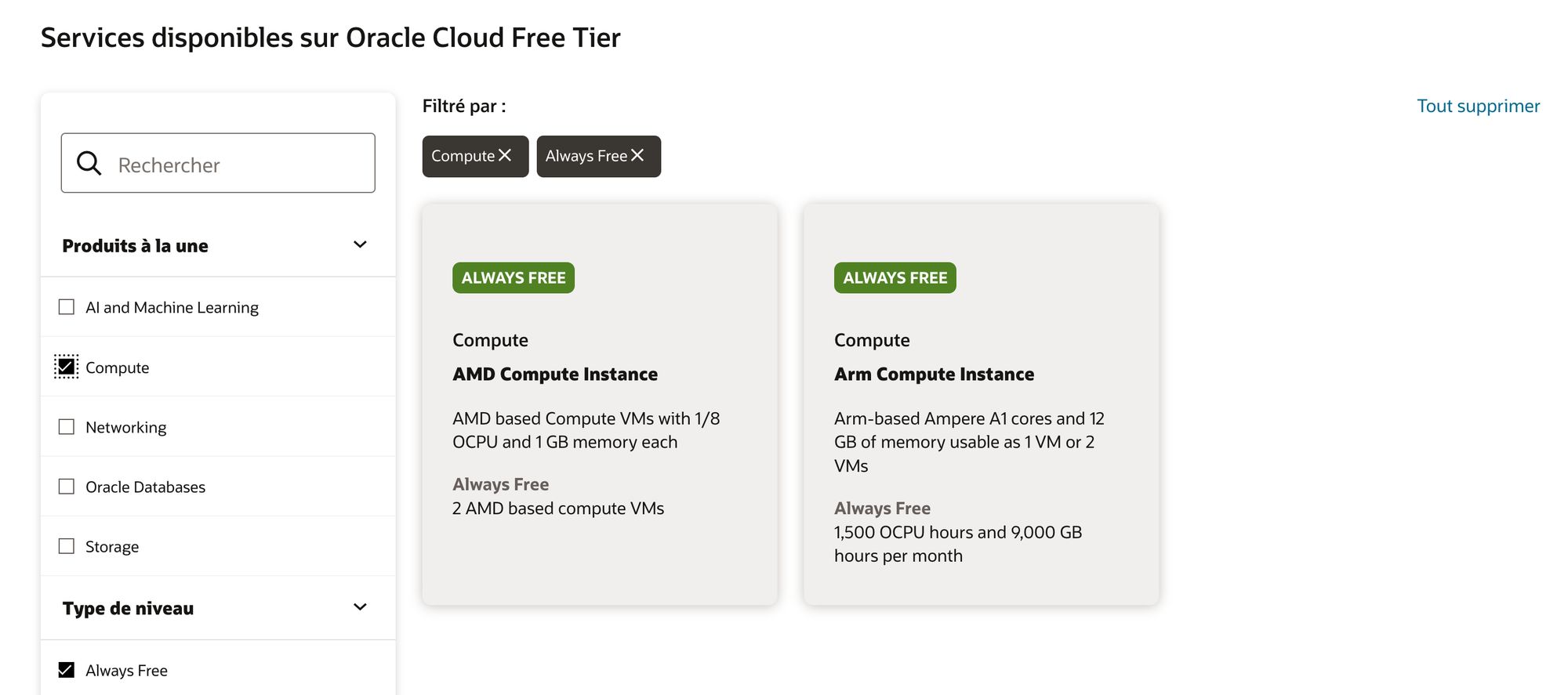Image resolution: width=1568 pixels, height=695 pixels.
Task: Collapse the Produits à la une section
Action: 360,244
